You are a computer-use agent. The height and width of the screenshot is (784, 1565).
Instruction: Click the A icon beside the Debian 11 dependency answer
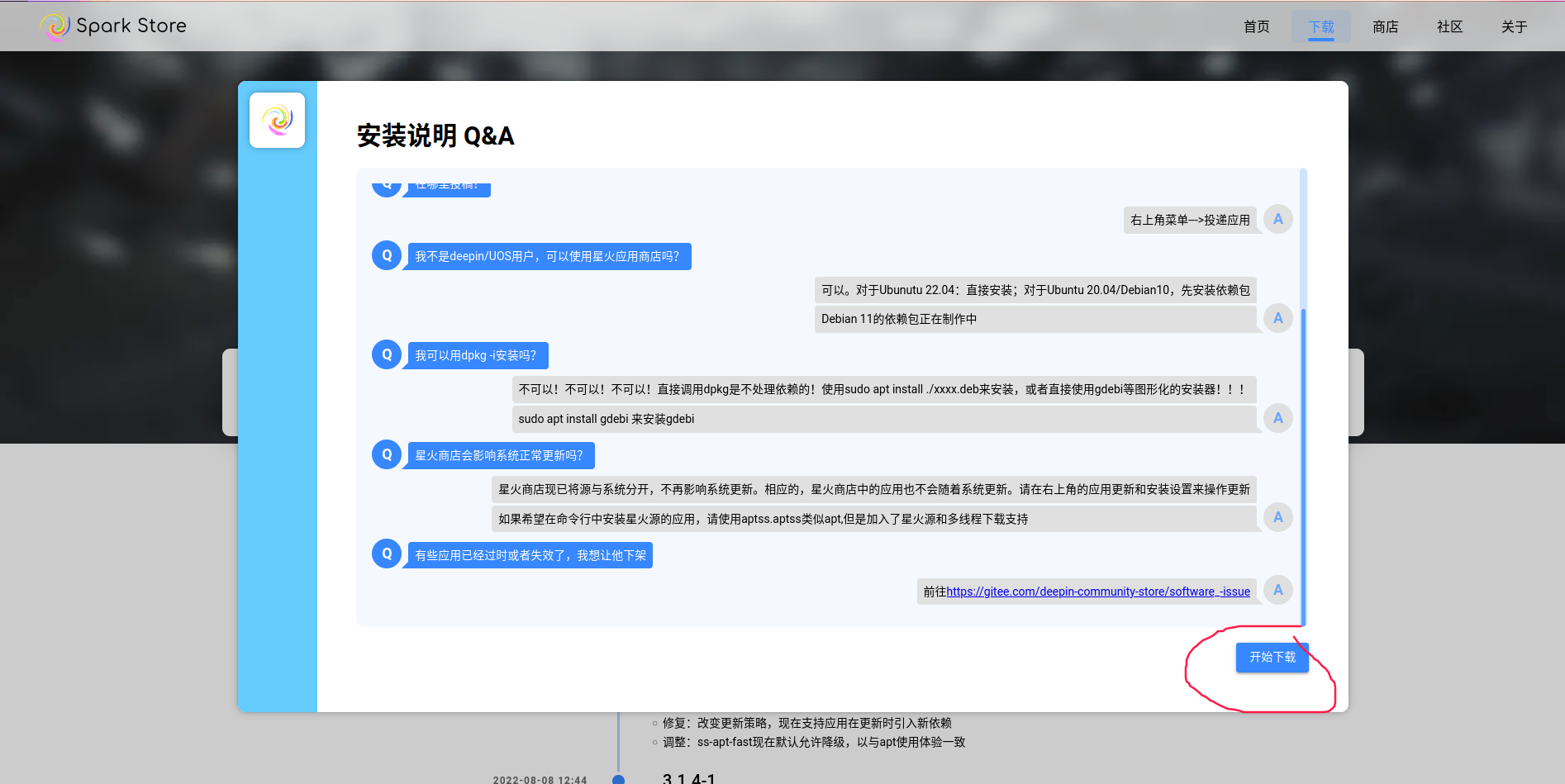tap(1277, 317)
